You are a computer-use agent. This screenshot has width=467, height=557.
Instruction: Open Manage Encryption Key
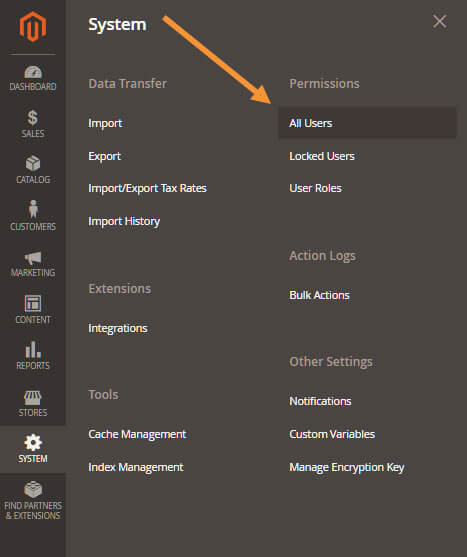point(347,467)
